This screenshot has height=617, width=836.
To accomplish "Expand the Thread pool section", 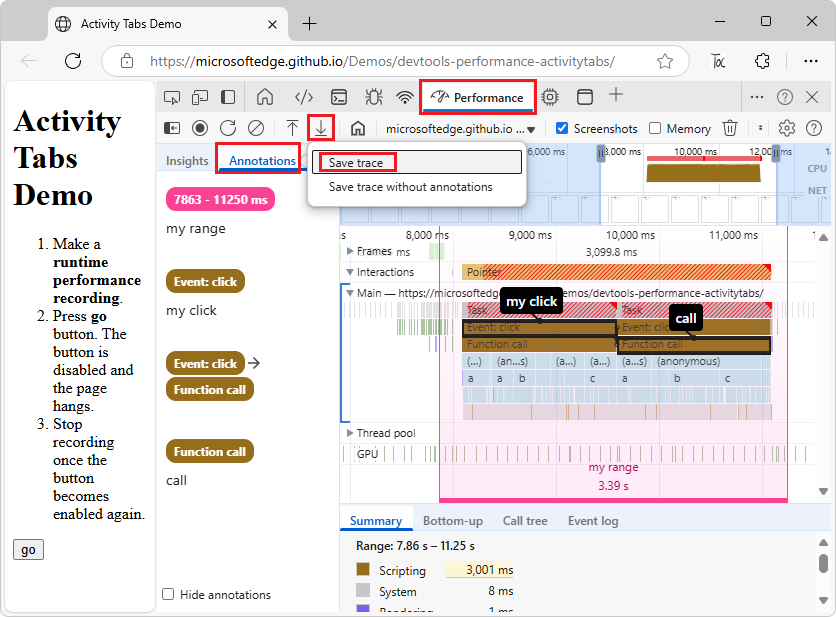I will pos(352,433).
